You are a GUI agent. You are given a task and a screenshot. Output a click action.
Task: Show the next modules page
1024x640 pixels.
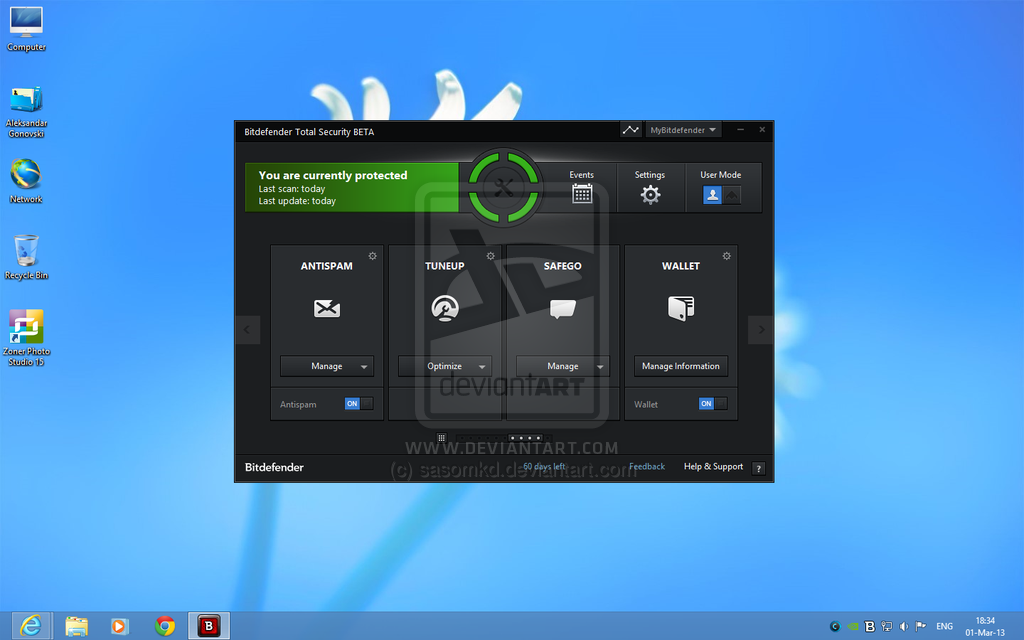click(x=761, y=330)
